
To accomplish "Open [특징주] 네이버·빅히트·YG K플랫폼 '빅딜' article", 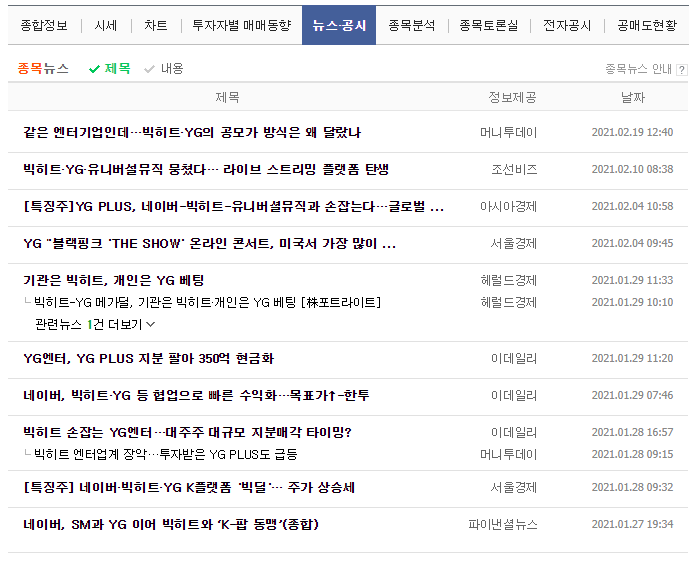I will click(189, 488).
